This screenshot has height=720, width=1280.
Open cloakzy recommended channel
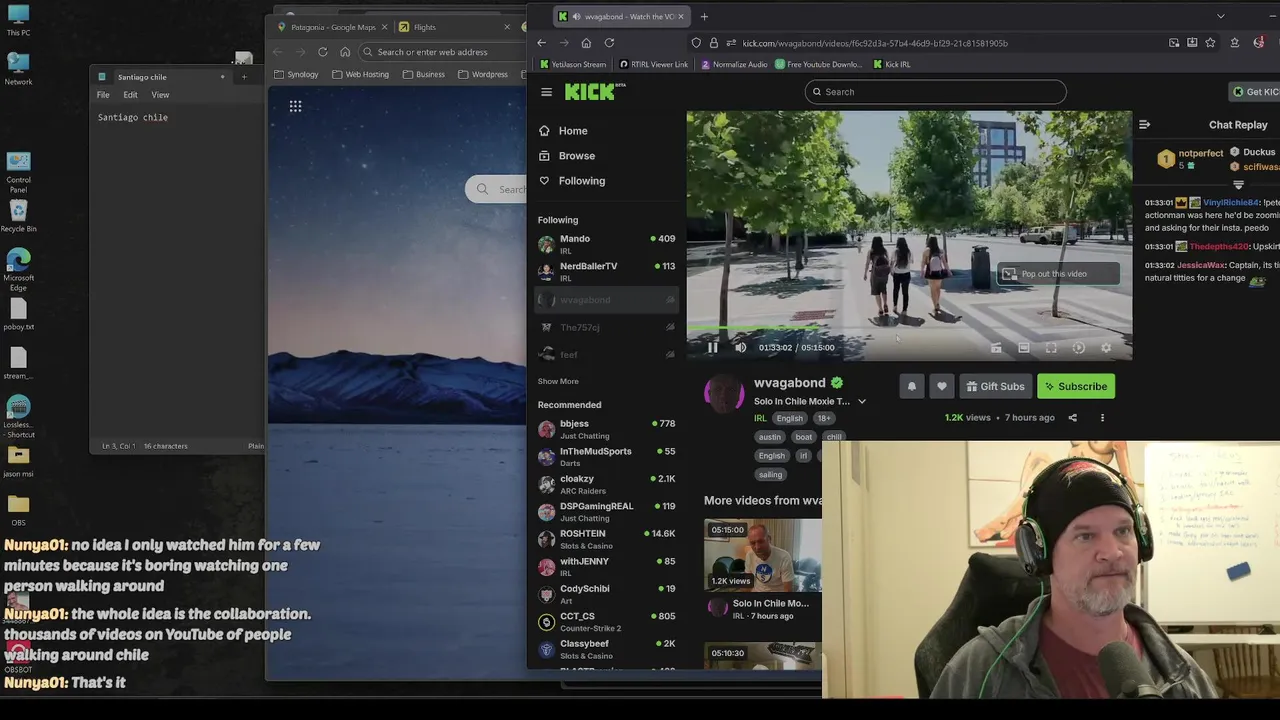tap(606, 484)
